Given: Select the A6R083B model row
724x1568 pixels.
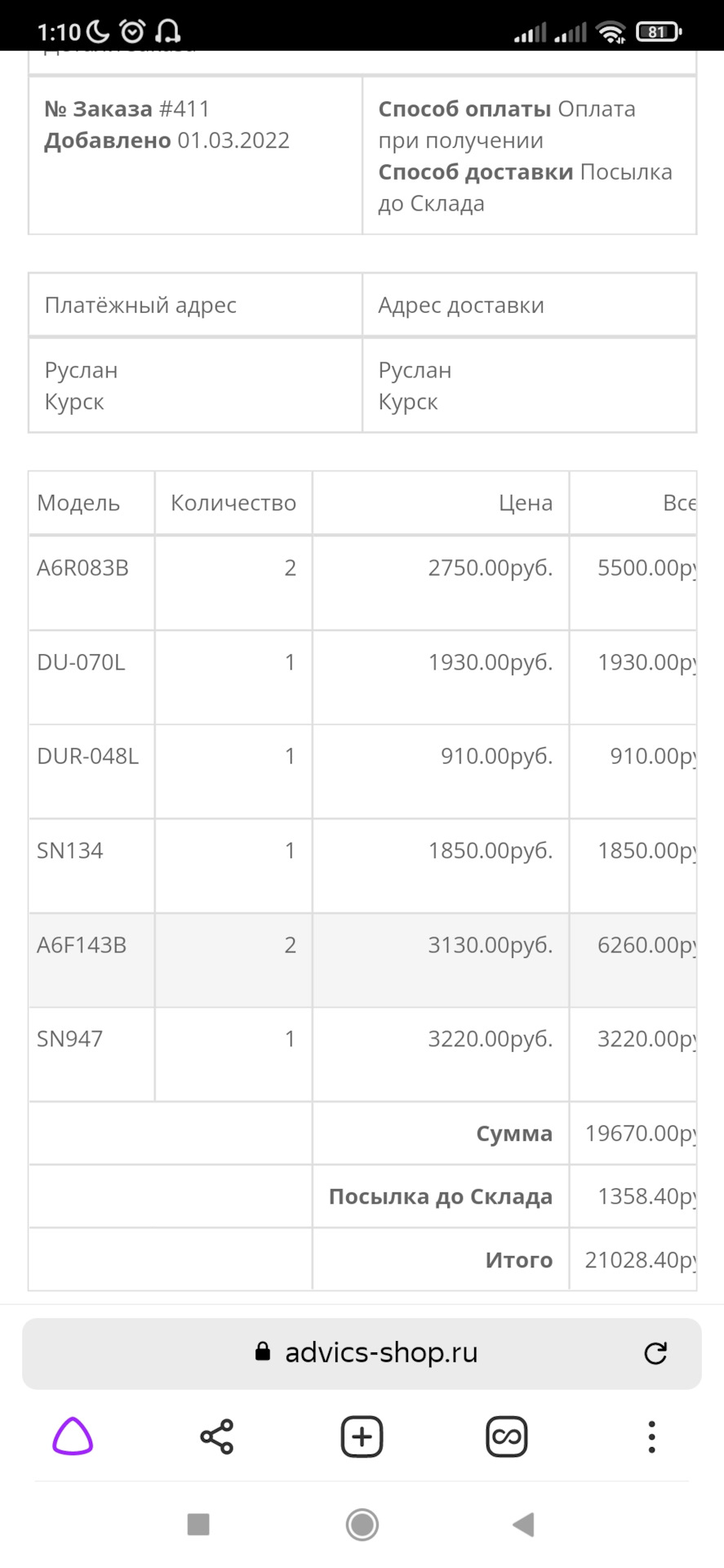Looking at the screenshot, I should pyautogui.click(x=362, y=582).
